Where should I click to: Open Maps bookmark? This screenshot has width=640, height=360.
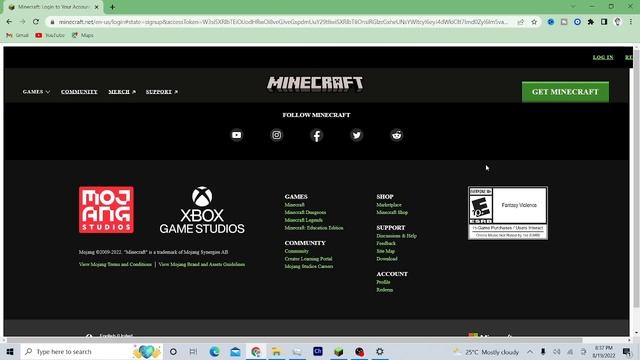(x=83, y=36)
